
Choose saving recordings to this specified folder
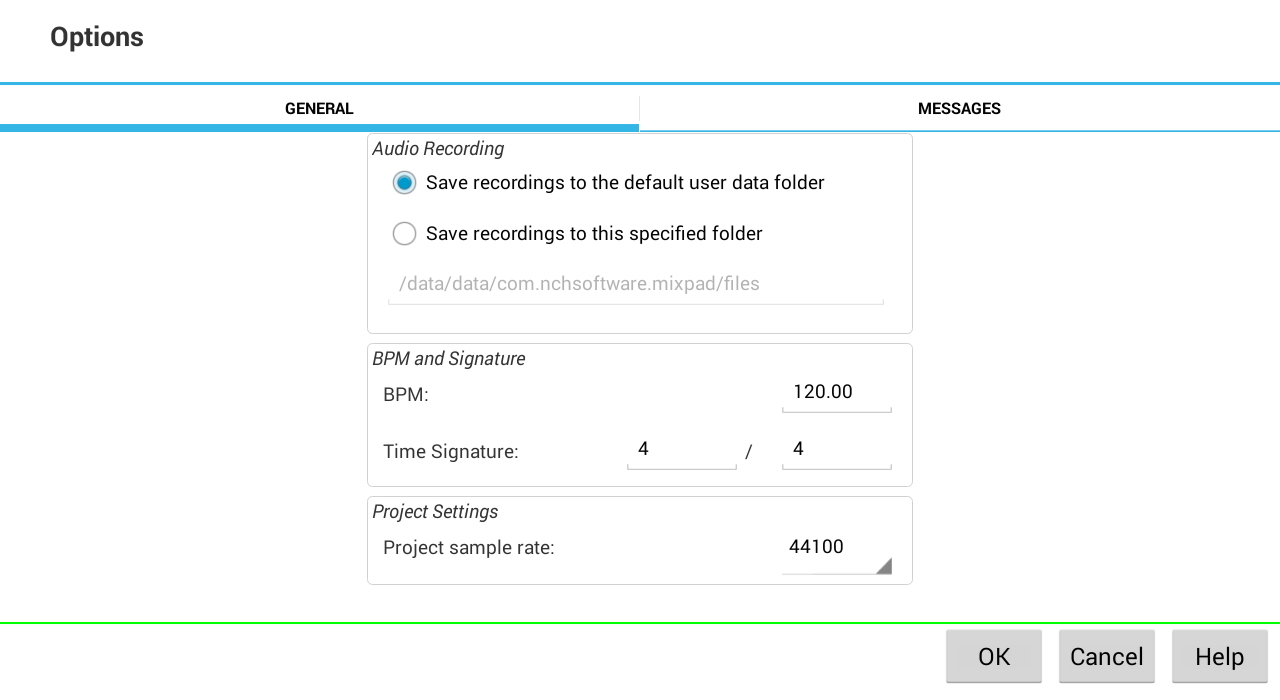pos(405,234)
